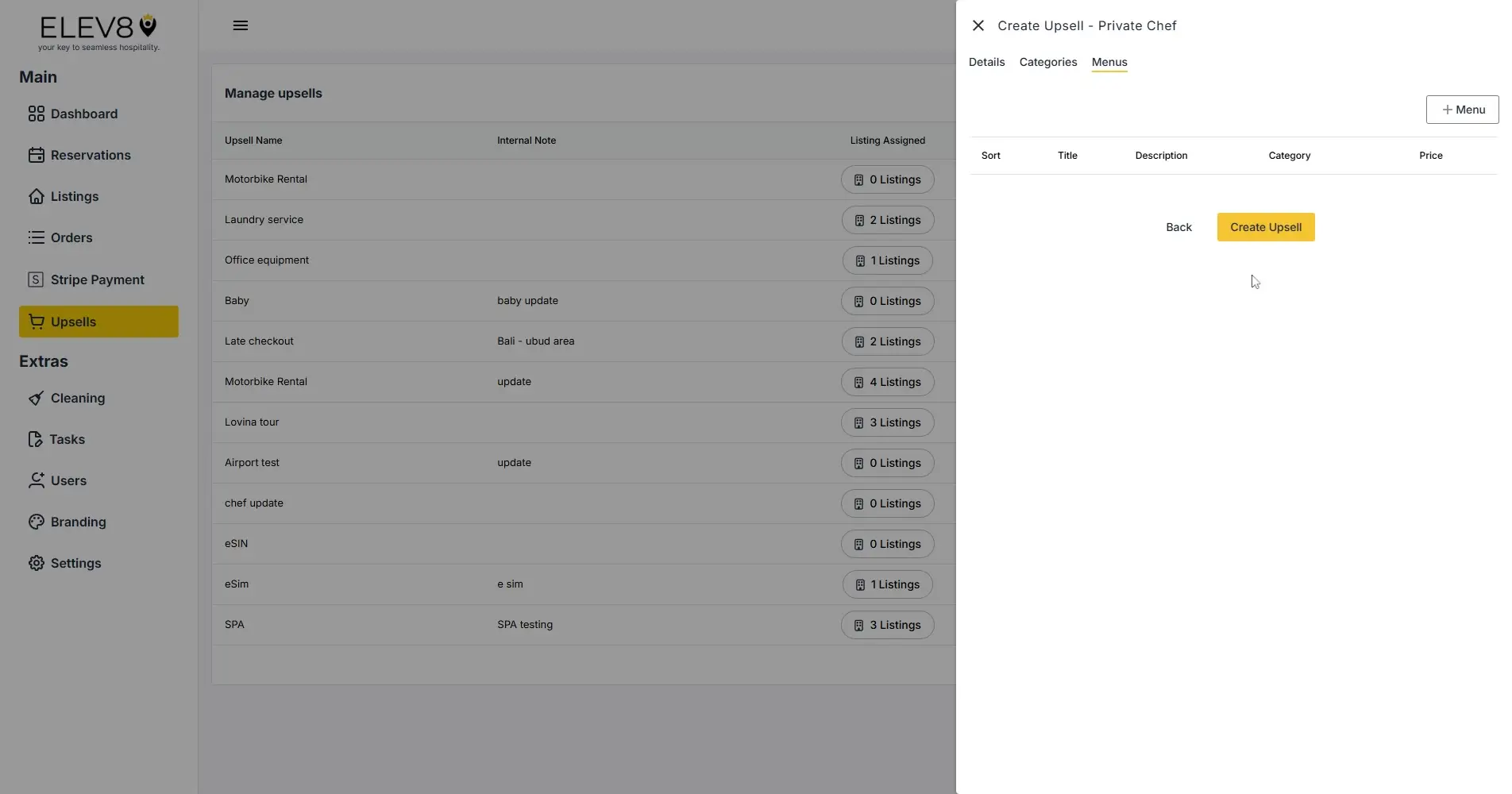Open Branding using its palette icon
The height and width of the screenshot is (794, 1512).
click(x=37, y=522)
